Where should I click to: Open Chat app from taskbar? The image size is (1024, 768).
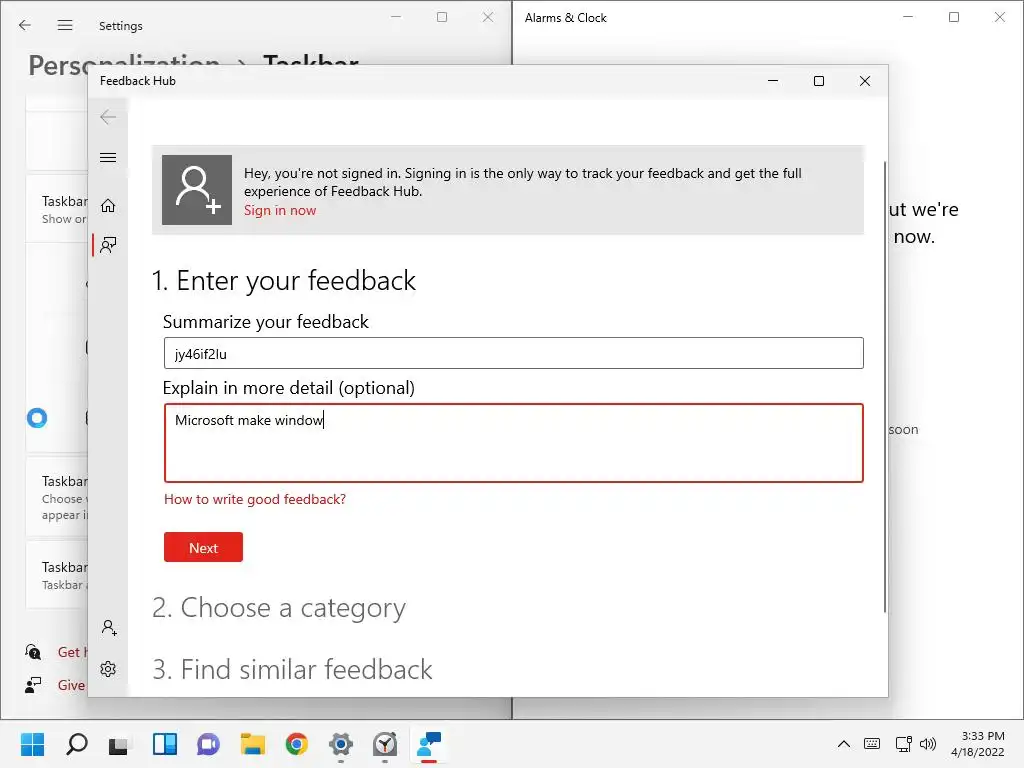point(208,744)
